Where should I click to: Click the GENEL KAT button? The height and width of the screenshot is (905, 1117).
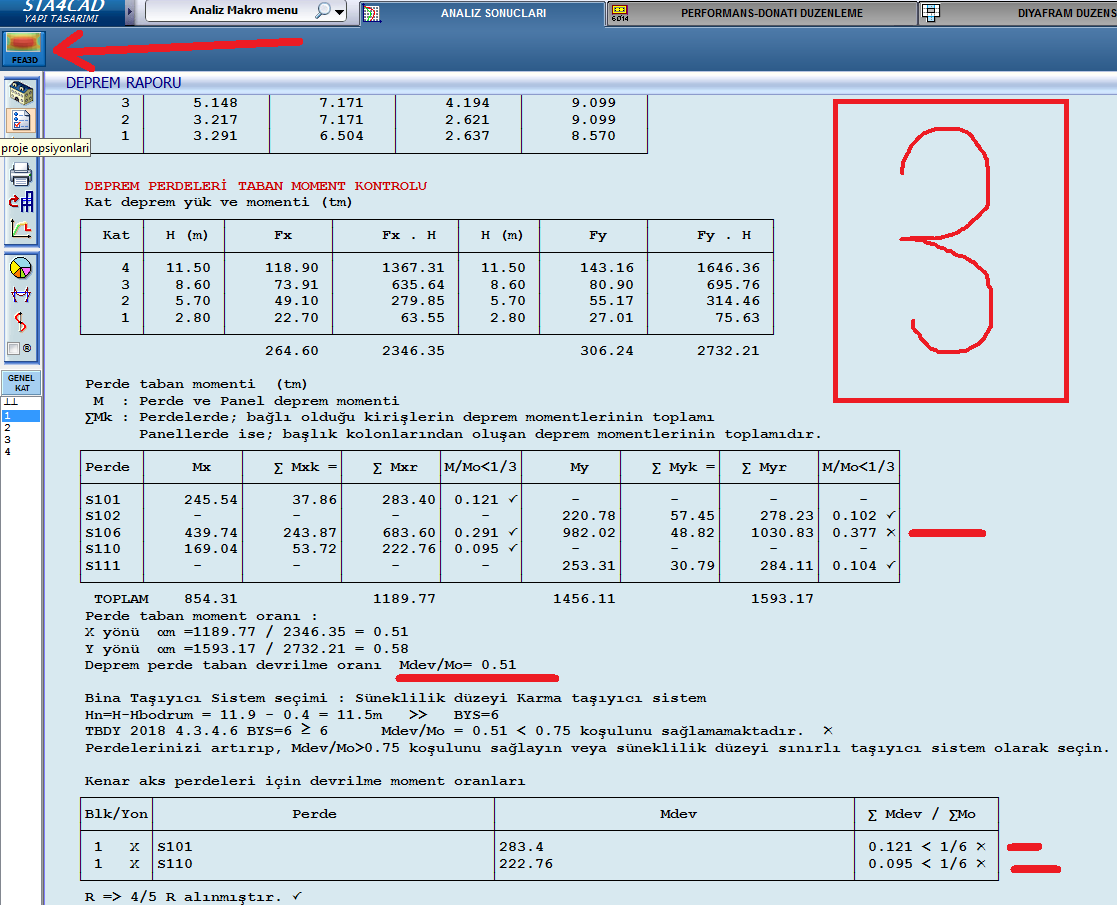[x=21, y=383]
